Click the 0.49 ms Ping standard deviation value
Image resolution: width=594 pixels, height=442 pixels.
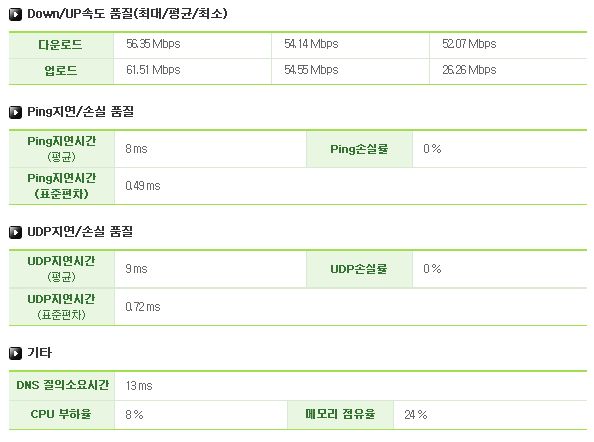click(x=143, y=186)
